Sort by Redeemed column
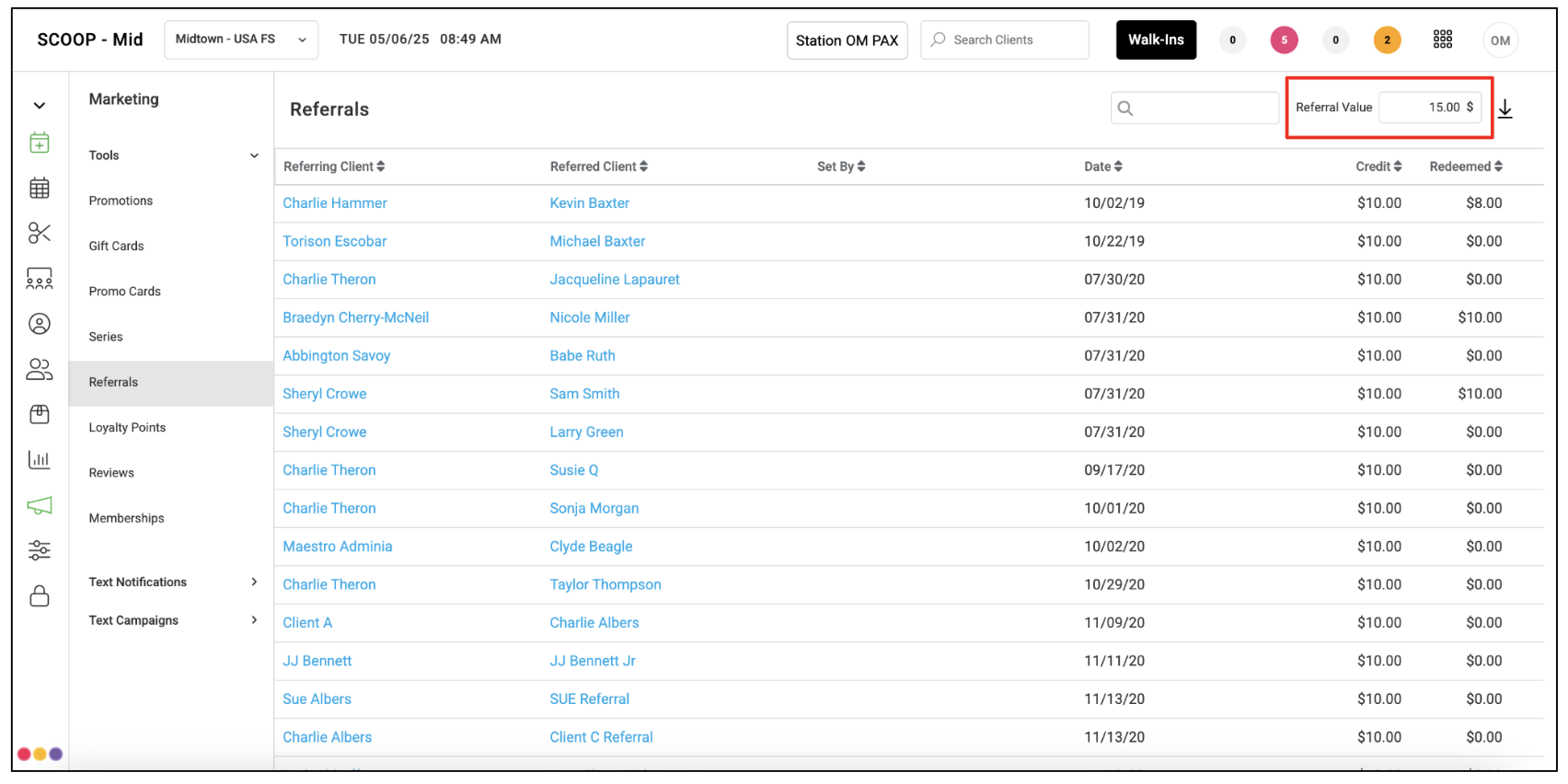 (1466, 167)
